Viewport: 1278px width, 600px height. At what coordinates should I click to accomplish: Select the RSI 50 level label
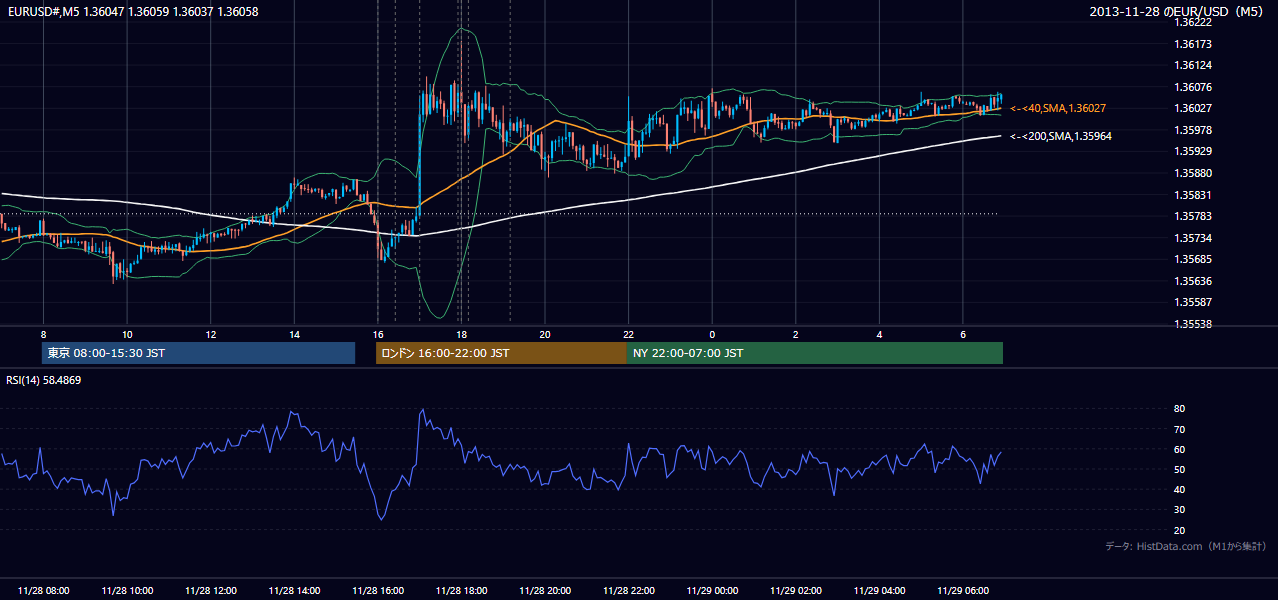point(1179,469)
